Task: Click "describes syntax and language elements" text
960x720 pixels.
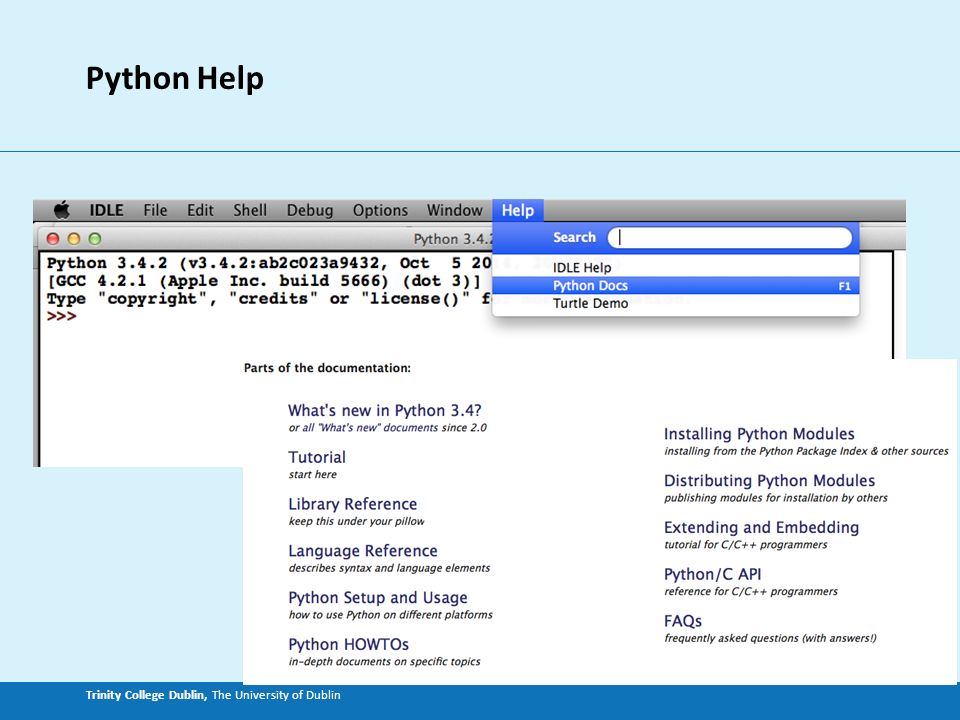Action: [x=389, y=568]
